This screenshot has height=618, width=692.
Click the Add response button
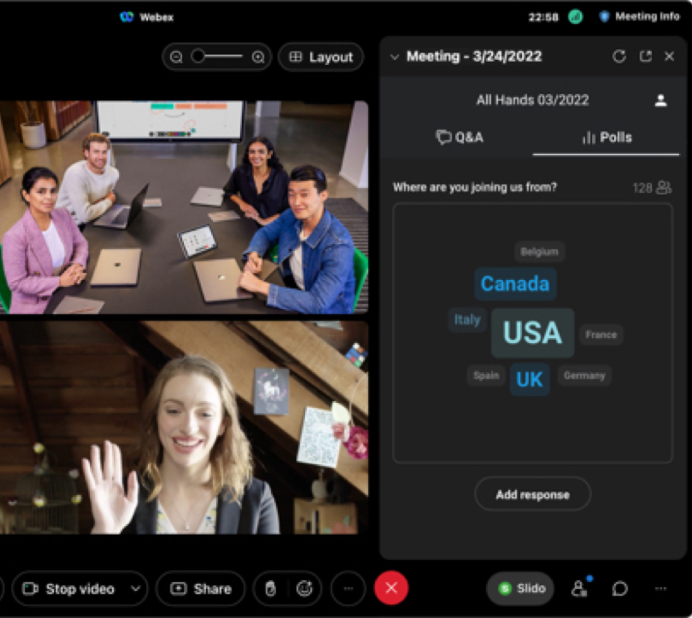(x=532, y=494)
